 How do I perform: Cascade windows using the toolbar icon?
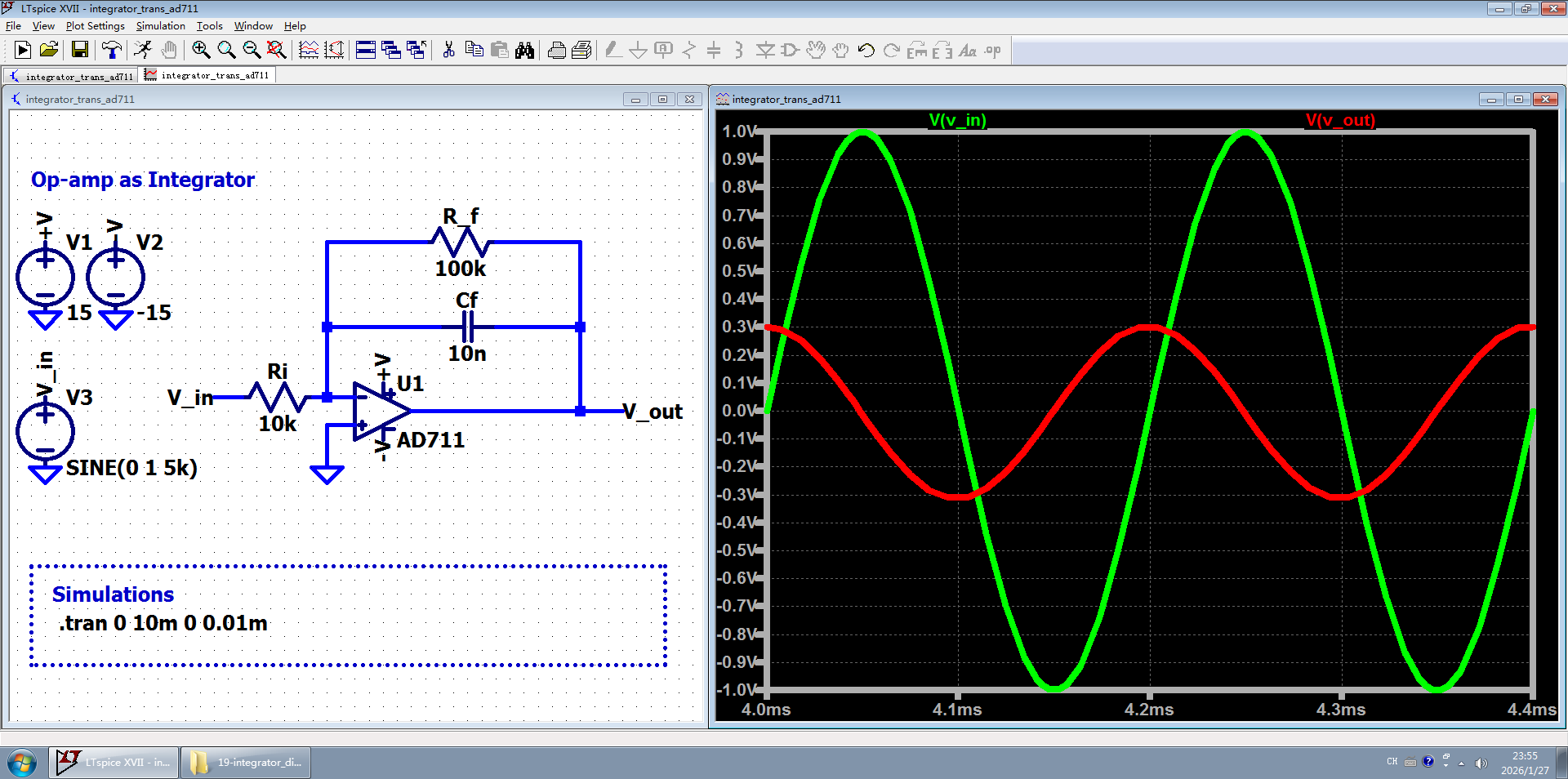(x=391, y=51)
